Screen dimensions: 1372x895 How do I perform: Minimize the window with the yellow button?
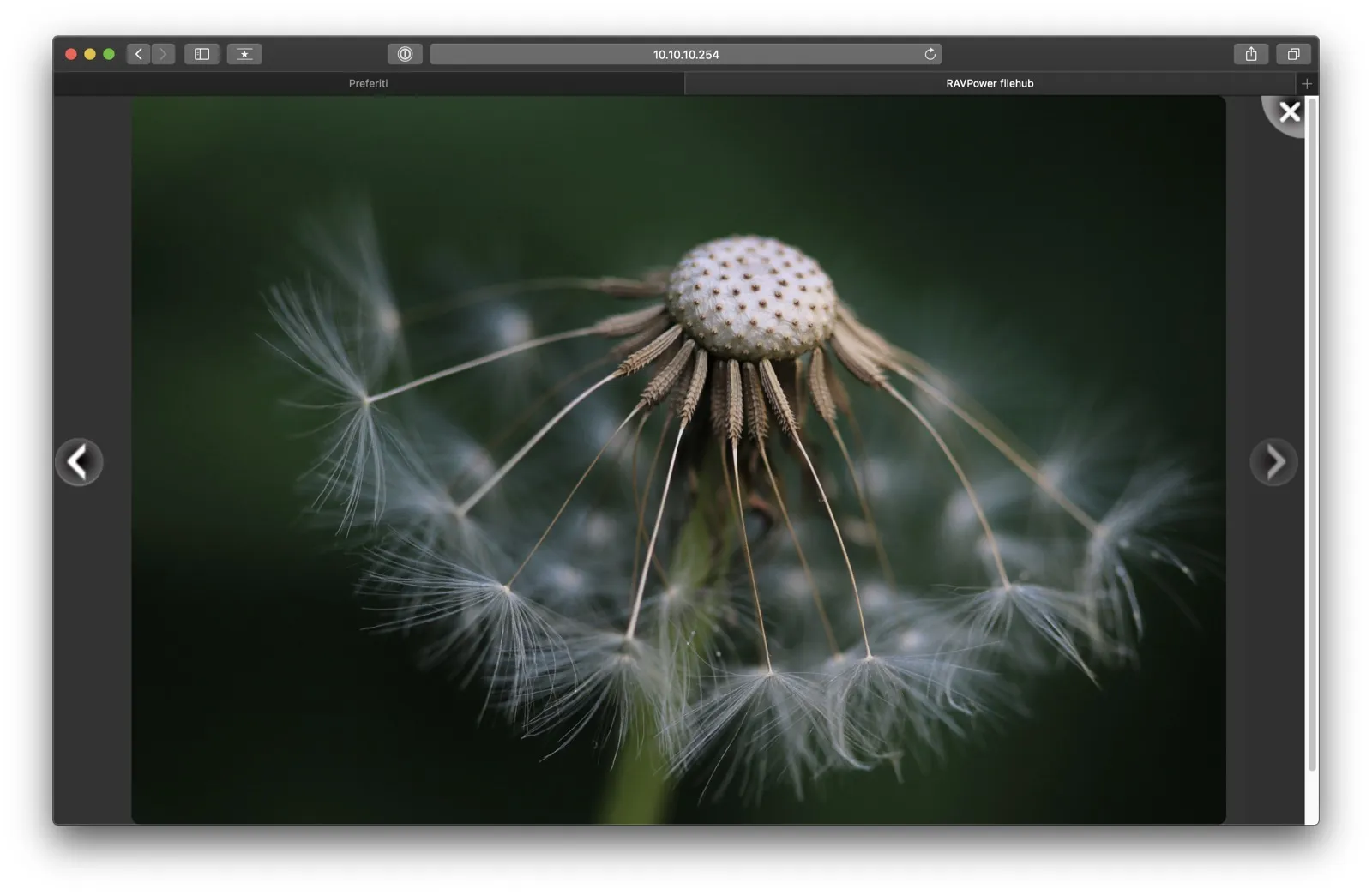pyautogui.click(x=89, y=53)
